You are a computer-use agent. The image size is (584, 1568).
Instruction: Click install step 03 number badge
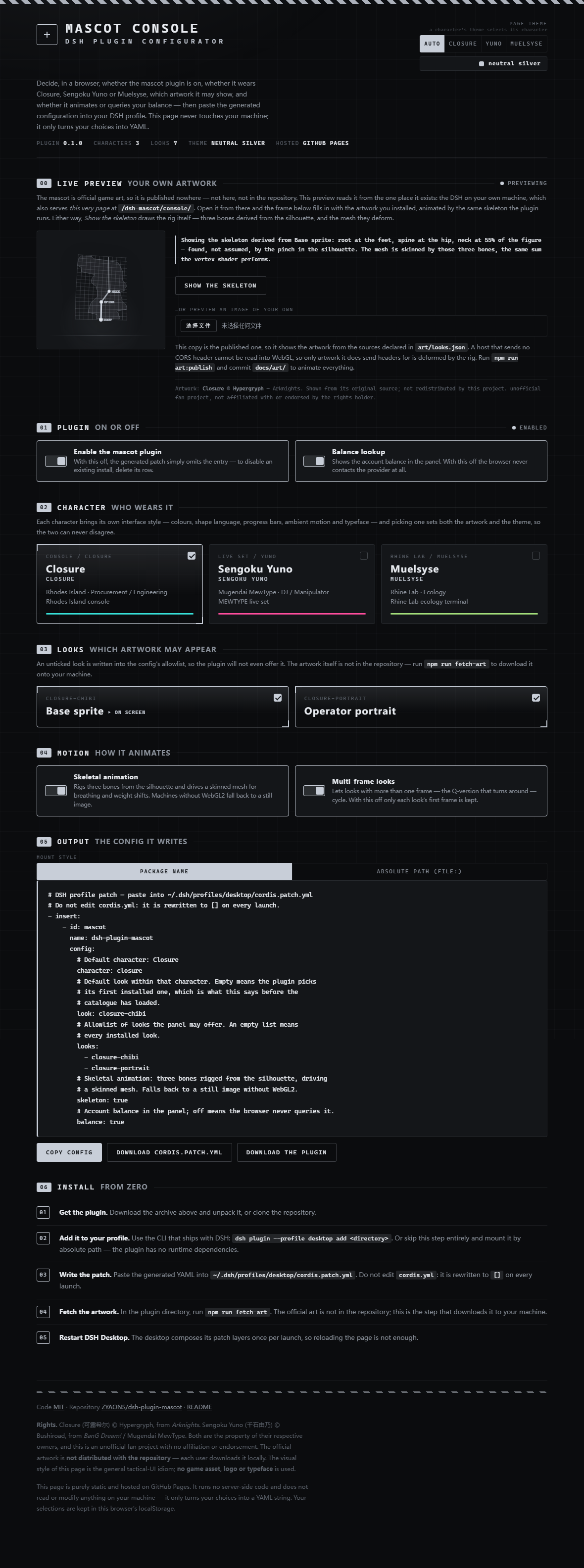pyautogui.click(x=43, y=1275)
